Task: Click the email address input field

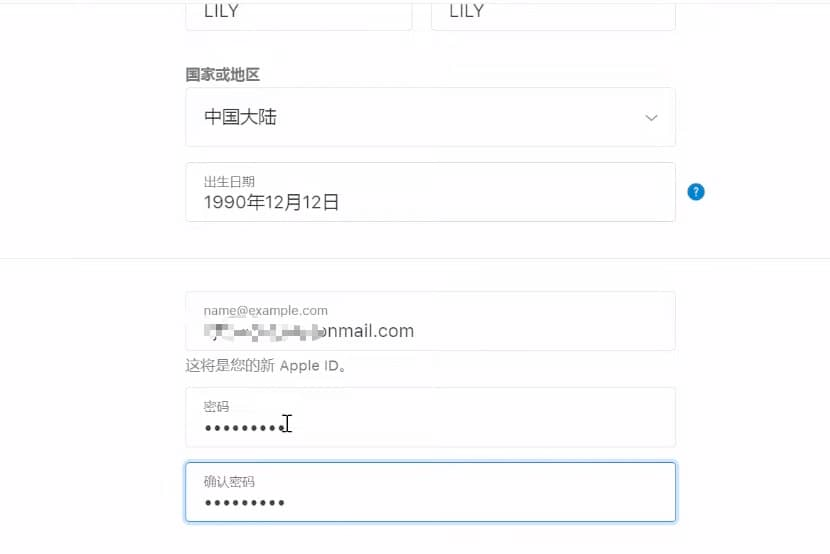Action: coord(430,321)
